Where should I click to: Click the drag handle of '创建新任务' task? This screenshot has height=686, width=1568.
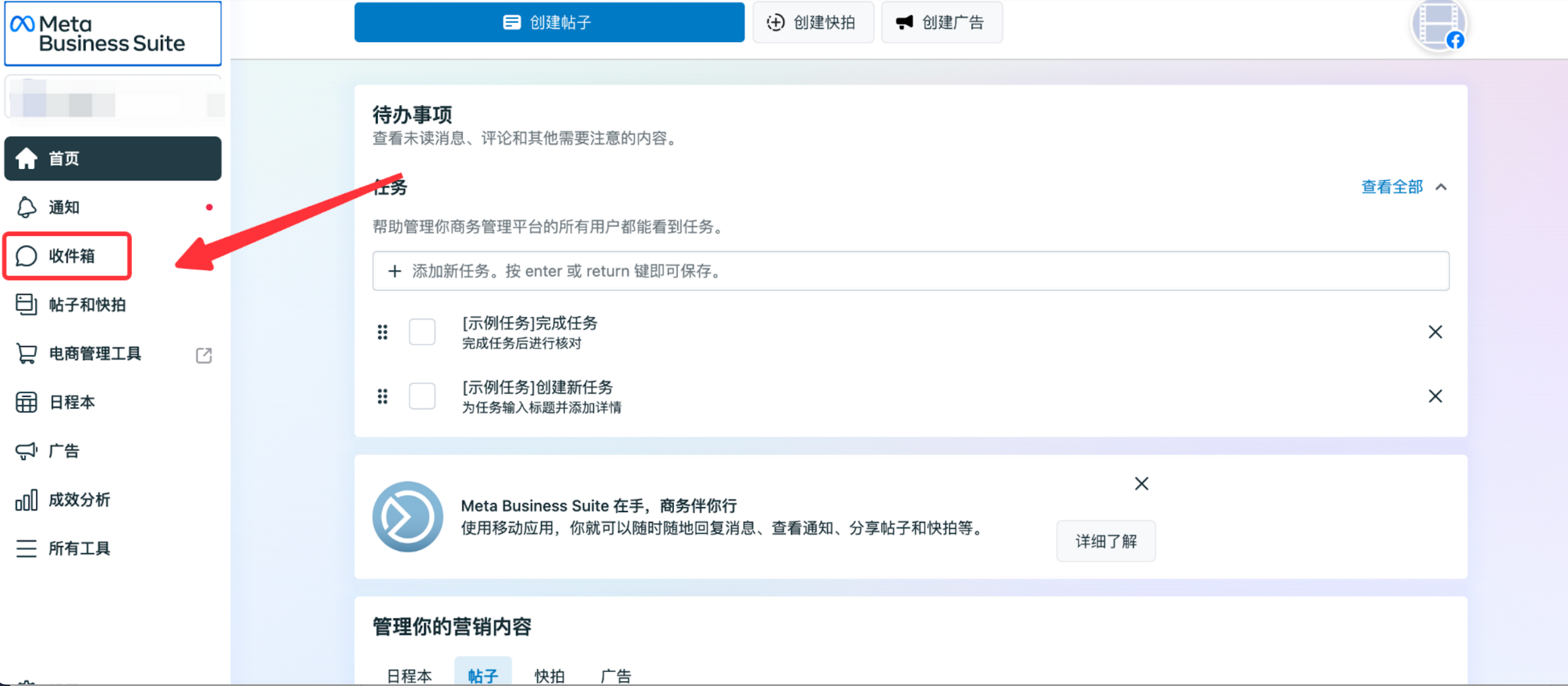coord(382,396)
